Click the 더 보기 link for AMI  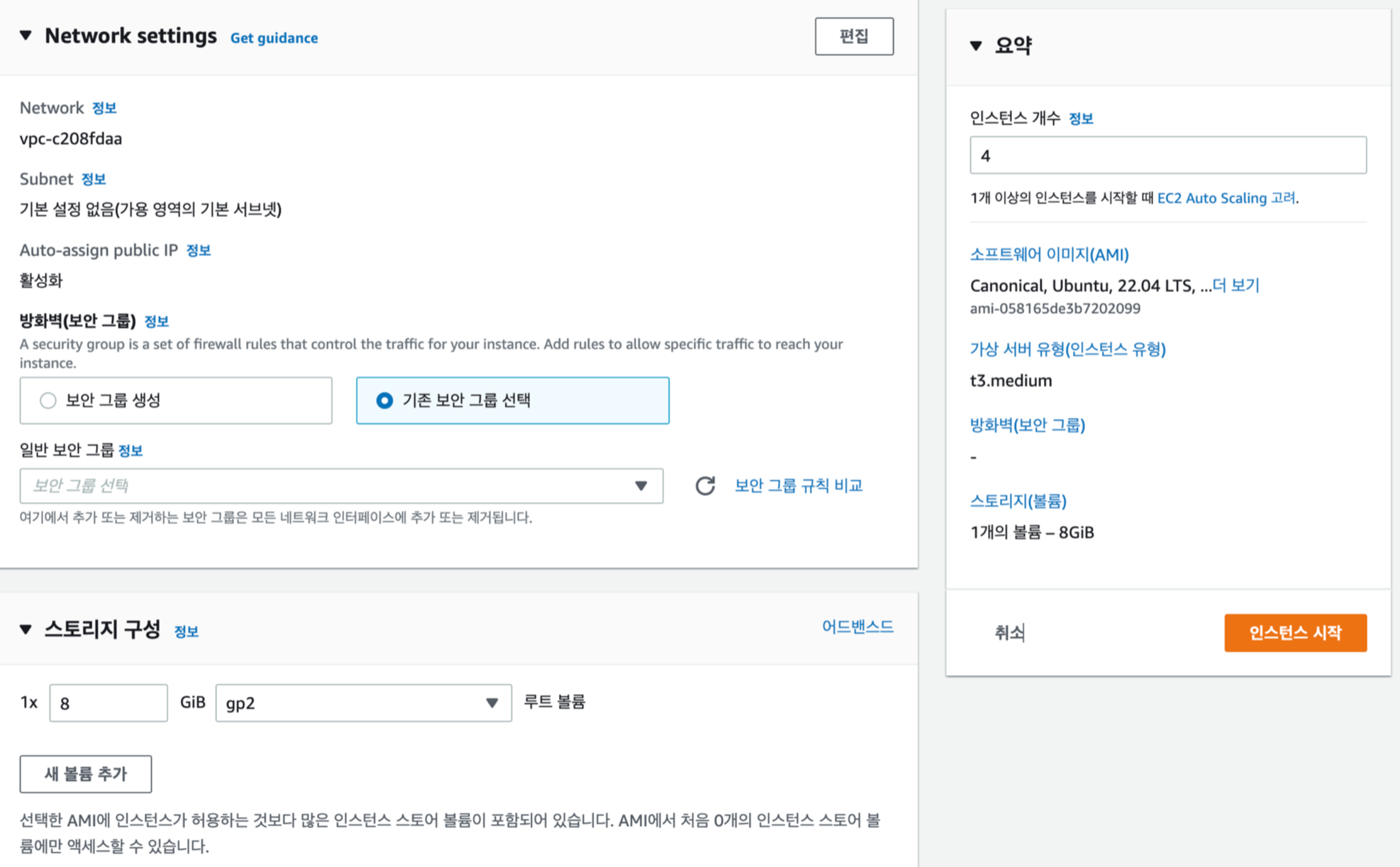(x=1235, y=285)
